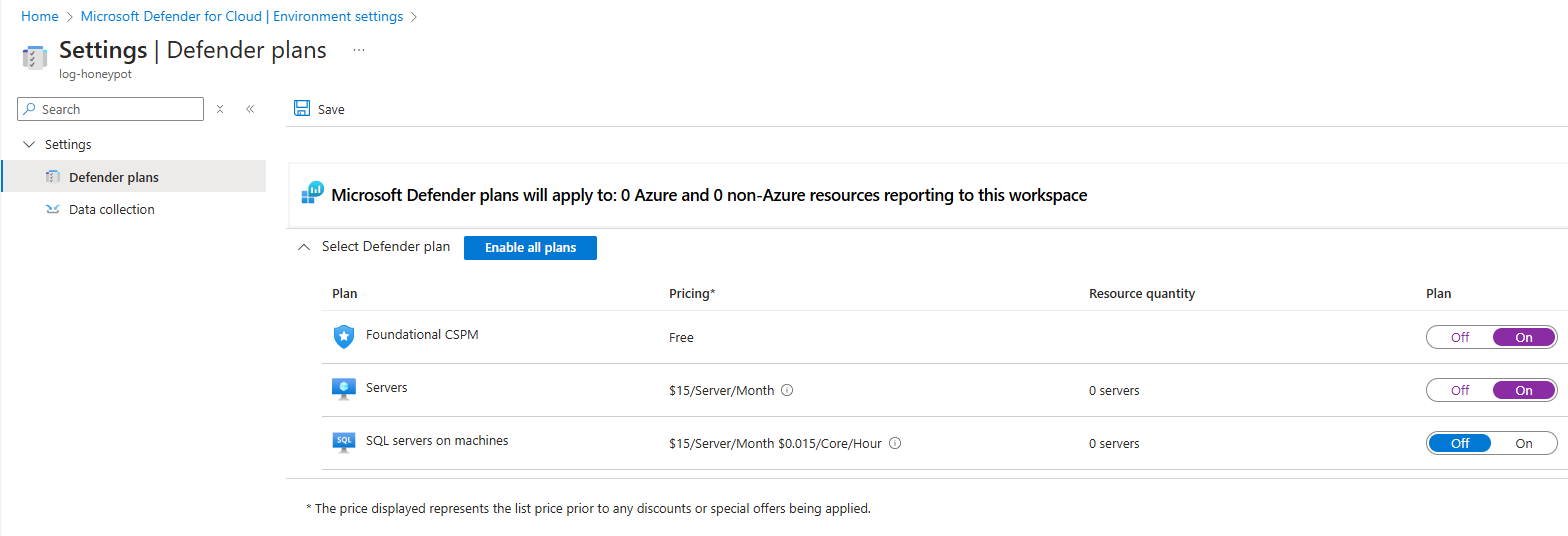Image resolution: width=1568 pixels, height=536 pixels.
Task: Click the Defender plans banner icon
Action: [x=313, y=193]
